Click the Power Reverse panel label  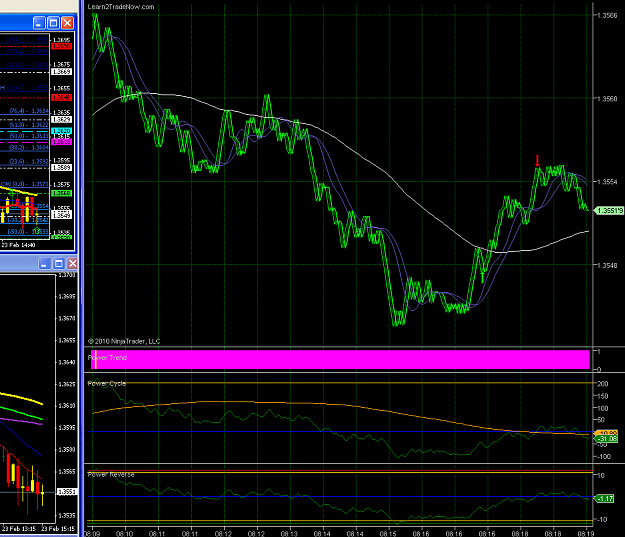click(x=111, y=474)
